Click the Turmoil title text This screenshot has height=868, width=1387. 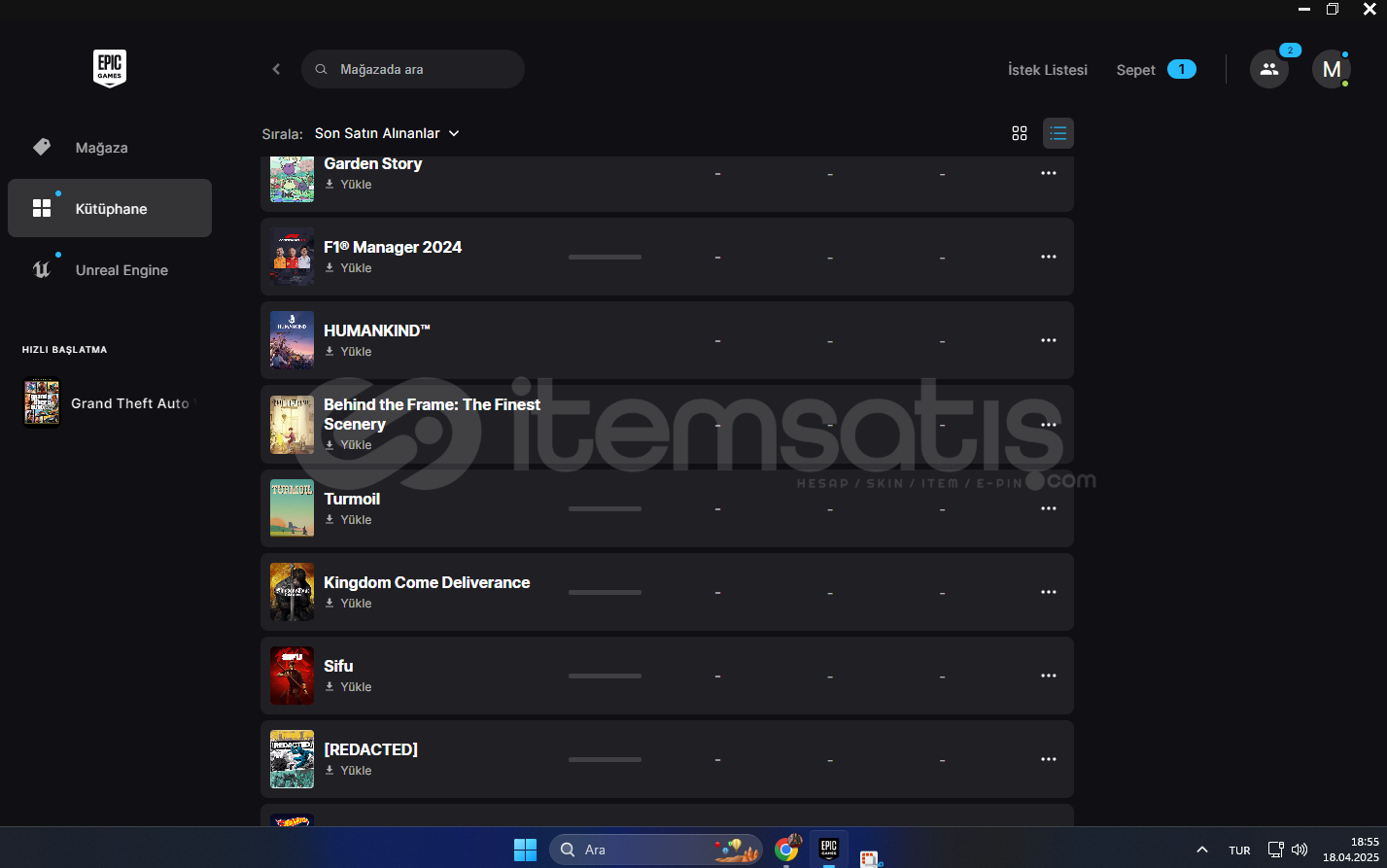pyautogui.click(x=352, y=499)
